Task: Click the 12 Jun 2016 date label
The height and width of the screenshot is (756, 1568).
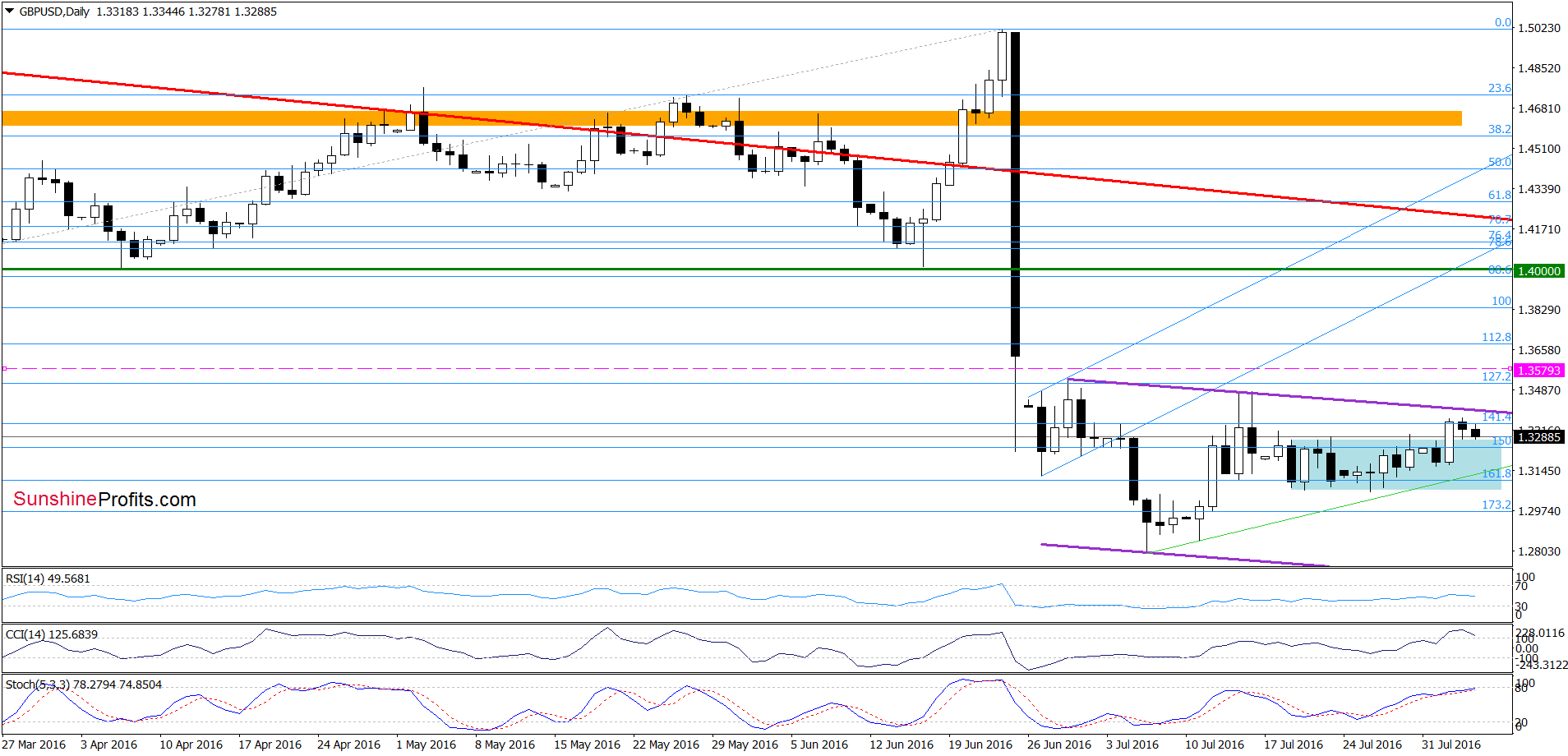Action: pos(902,744)
